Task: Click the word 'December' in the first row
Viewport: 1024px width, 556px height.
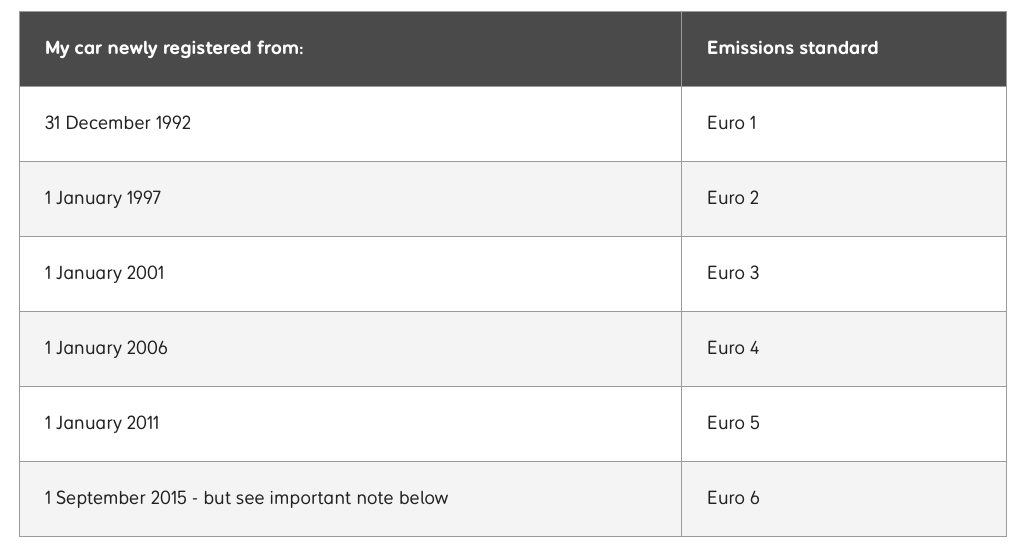Action: 108,123
